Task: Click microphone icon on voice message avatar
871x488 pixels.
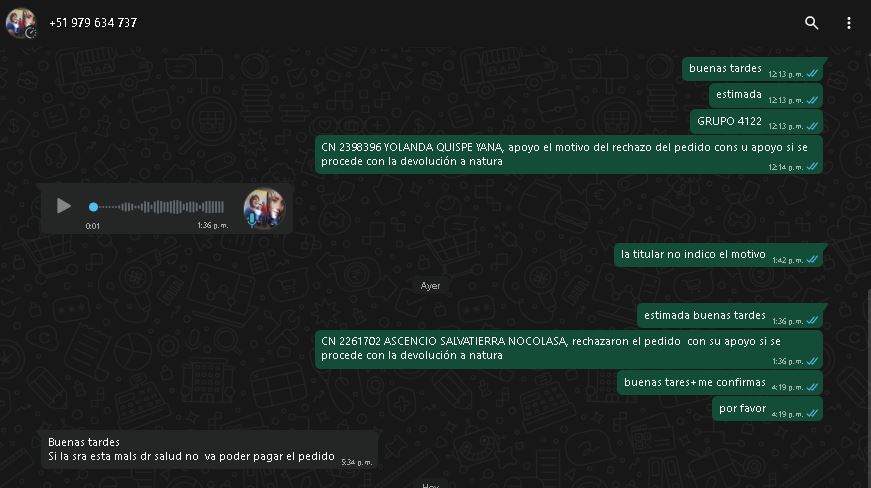Action: (252, 220)
